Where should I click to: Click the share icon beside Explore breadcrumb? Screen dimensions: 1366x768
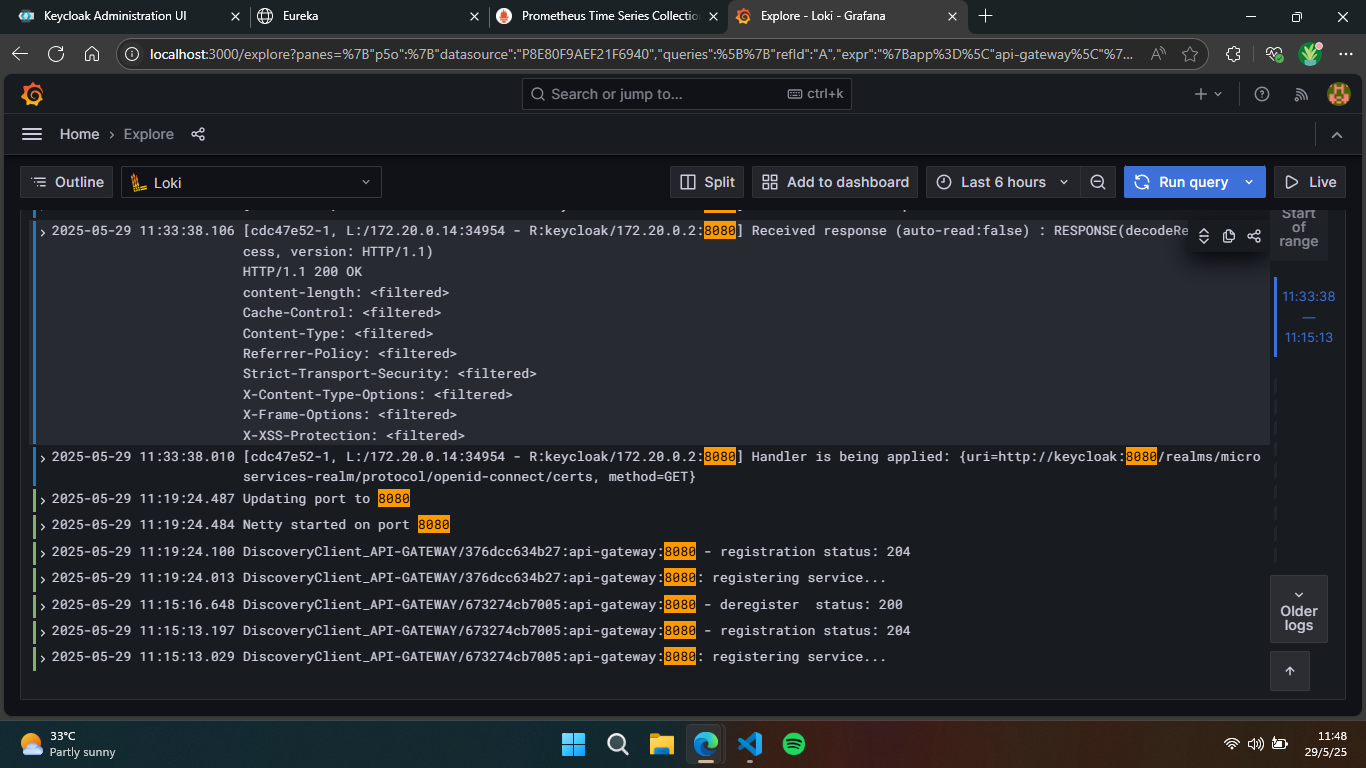[198, 134]
